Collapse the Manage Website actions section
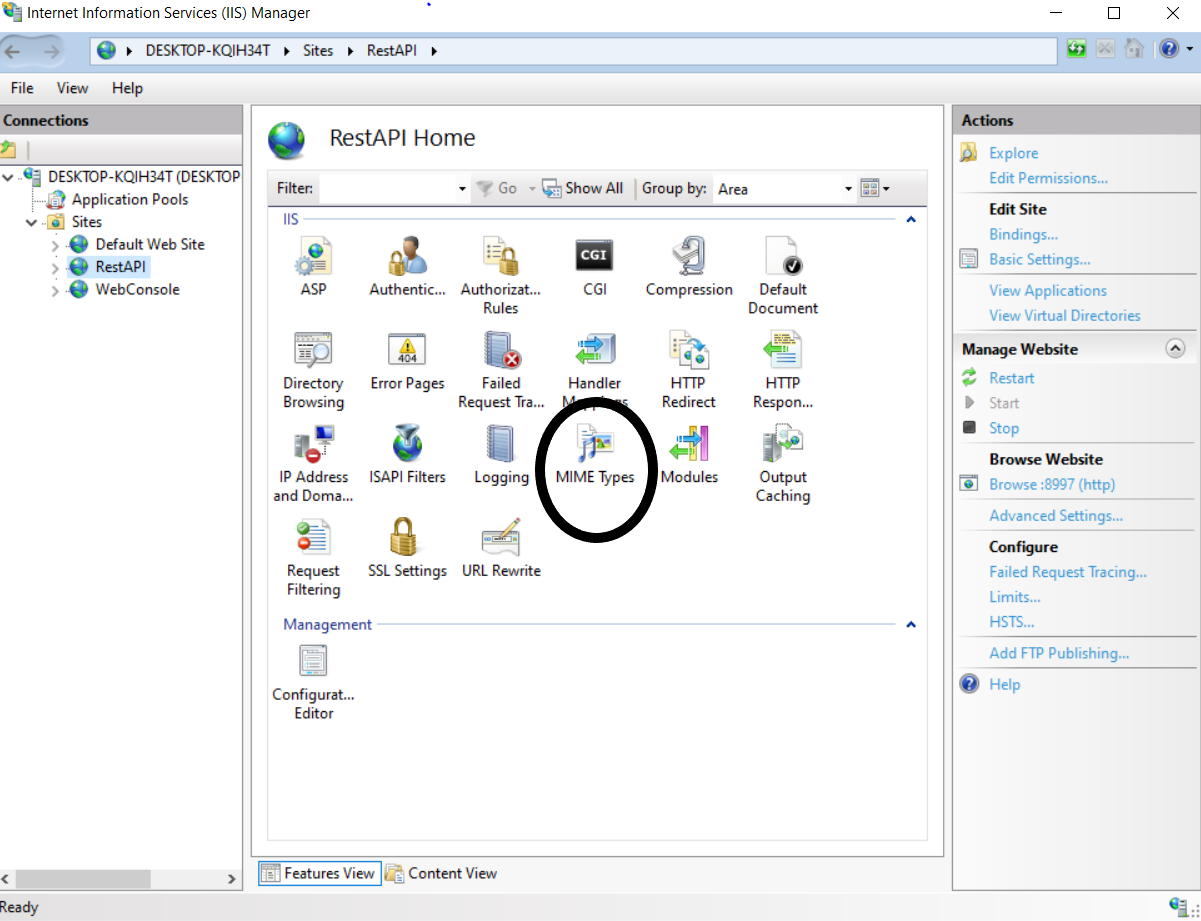The width and height of the screenshot is (1201, 921). click(x=1176, y=349)
